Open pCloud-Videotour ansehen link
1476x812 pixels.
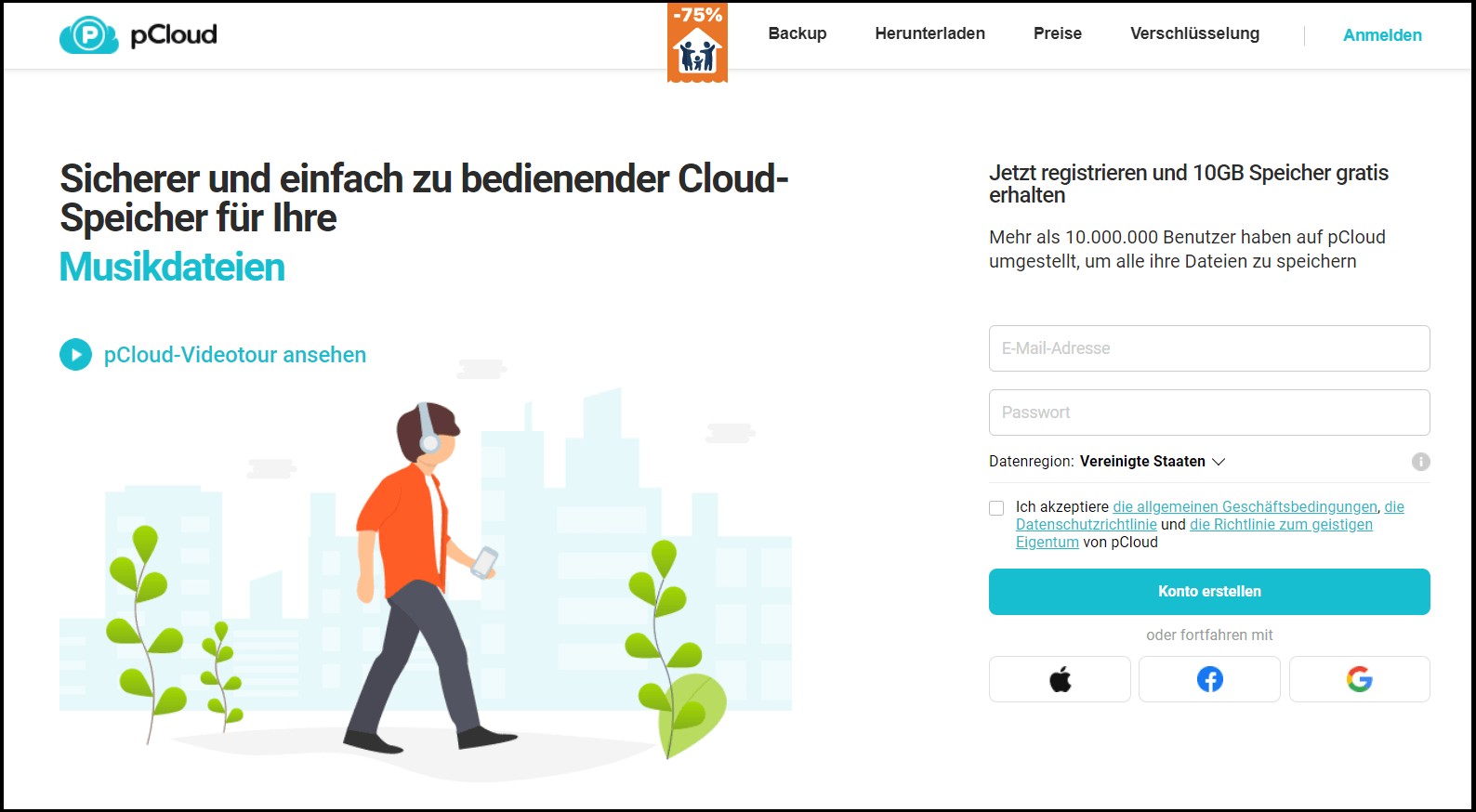235,355
